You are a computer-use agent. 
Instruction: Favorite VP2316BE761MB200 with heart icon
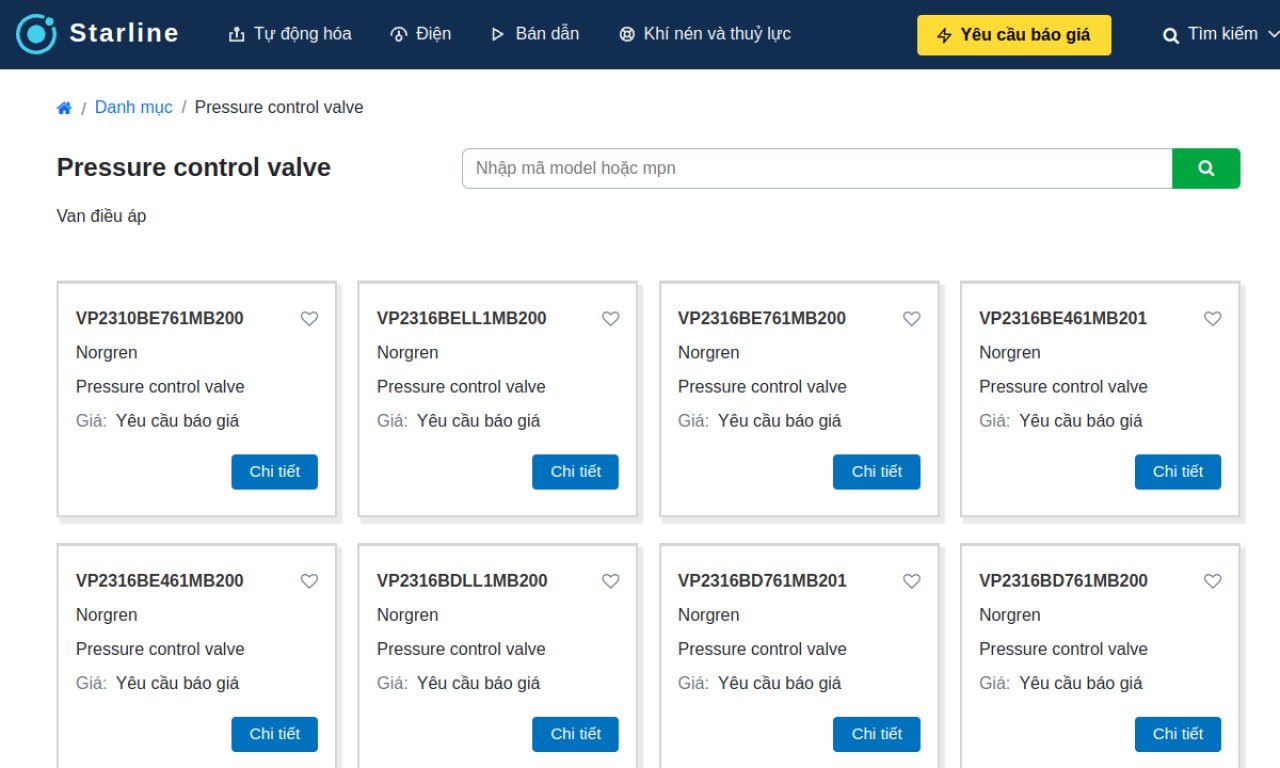[x=911, y=319]
